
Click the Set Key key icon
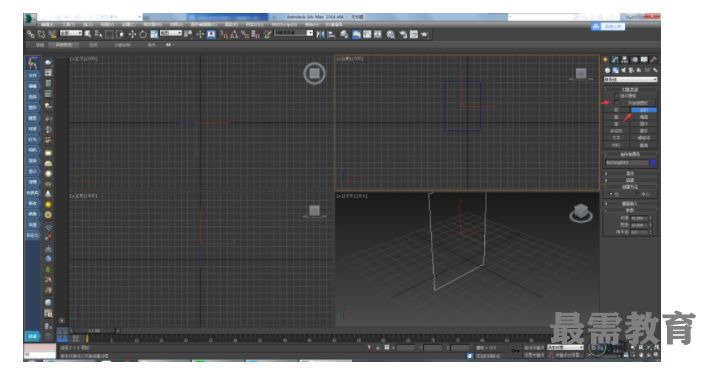[x=516, y=351]
